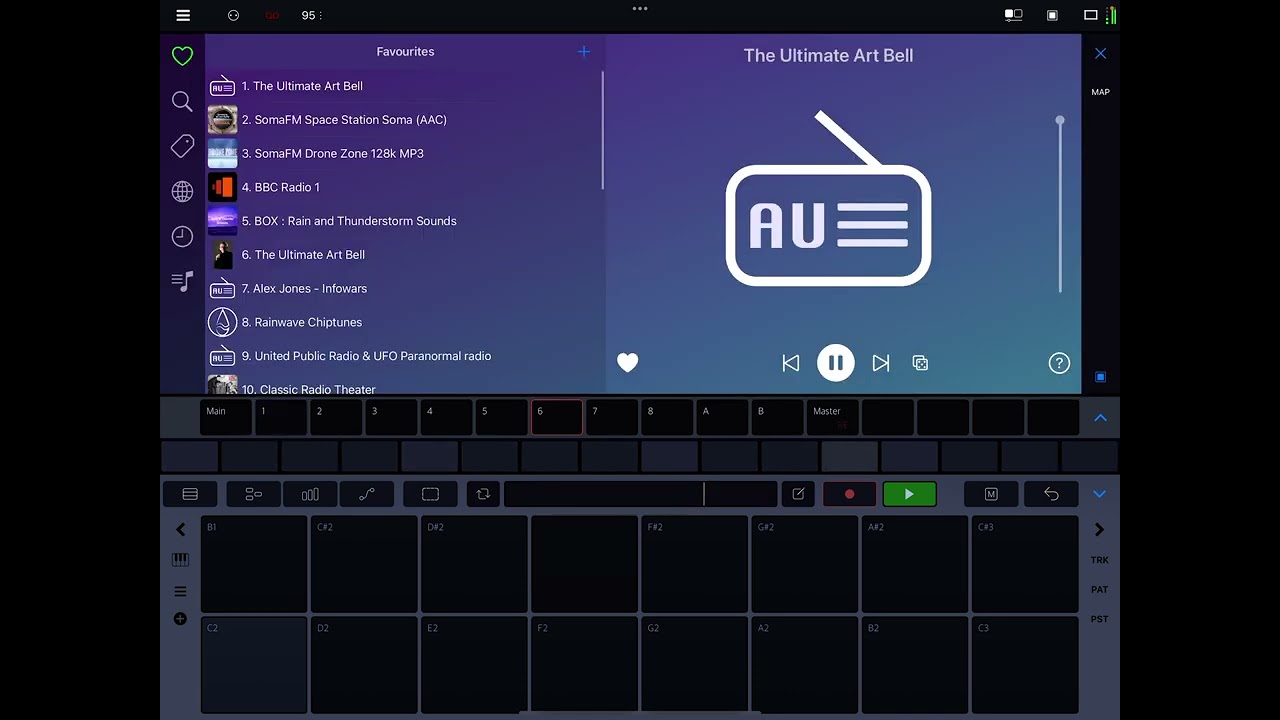
Task: Open the PST preset selector
Action: (x=1100, y=619)
